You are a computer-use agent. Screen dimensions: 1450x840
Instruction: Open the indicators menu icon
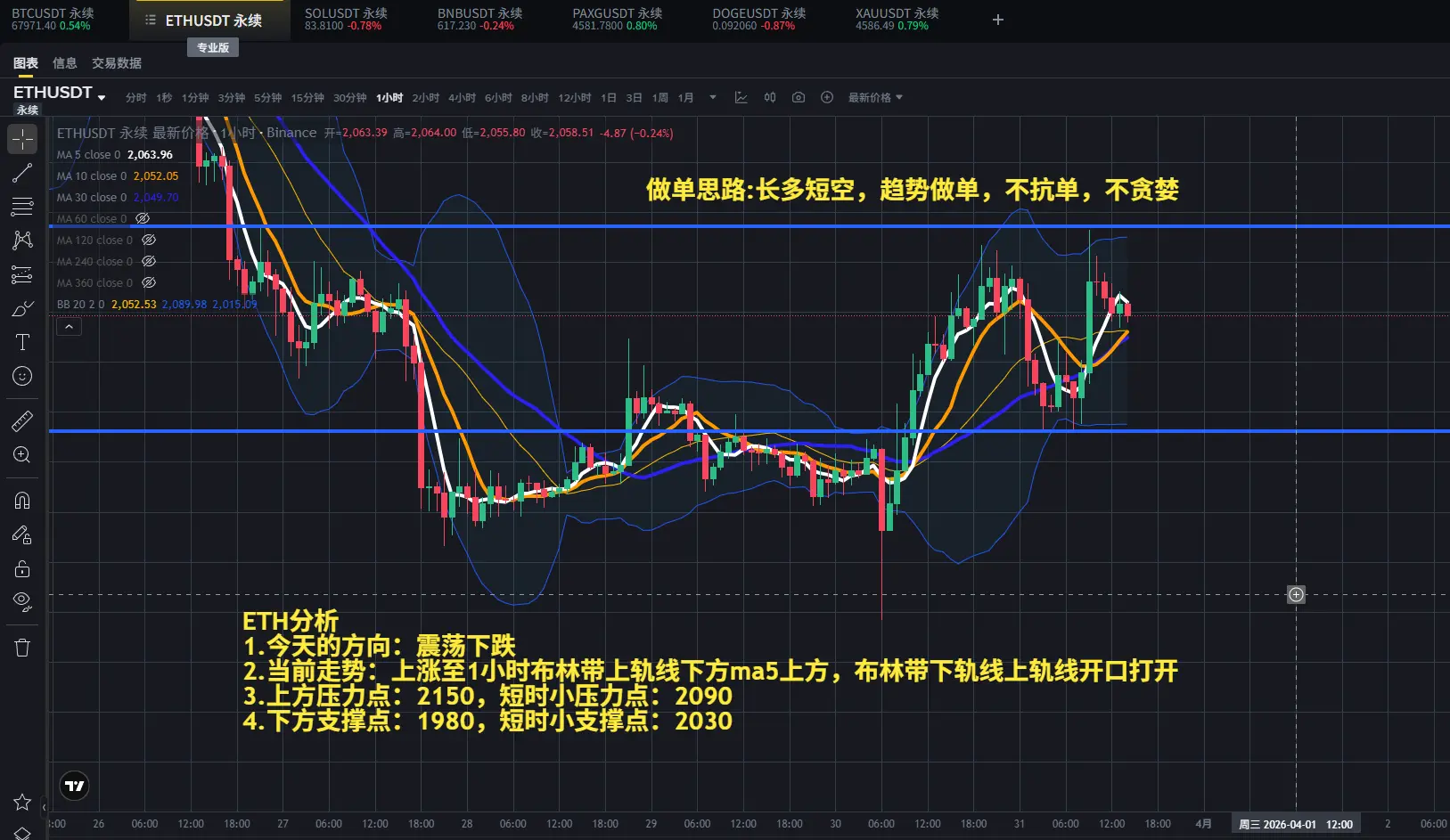(x=741, y=97)
